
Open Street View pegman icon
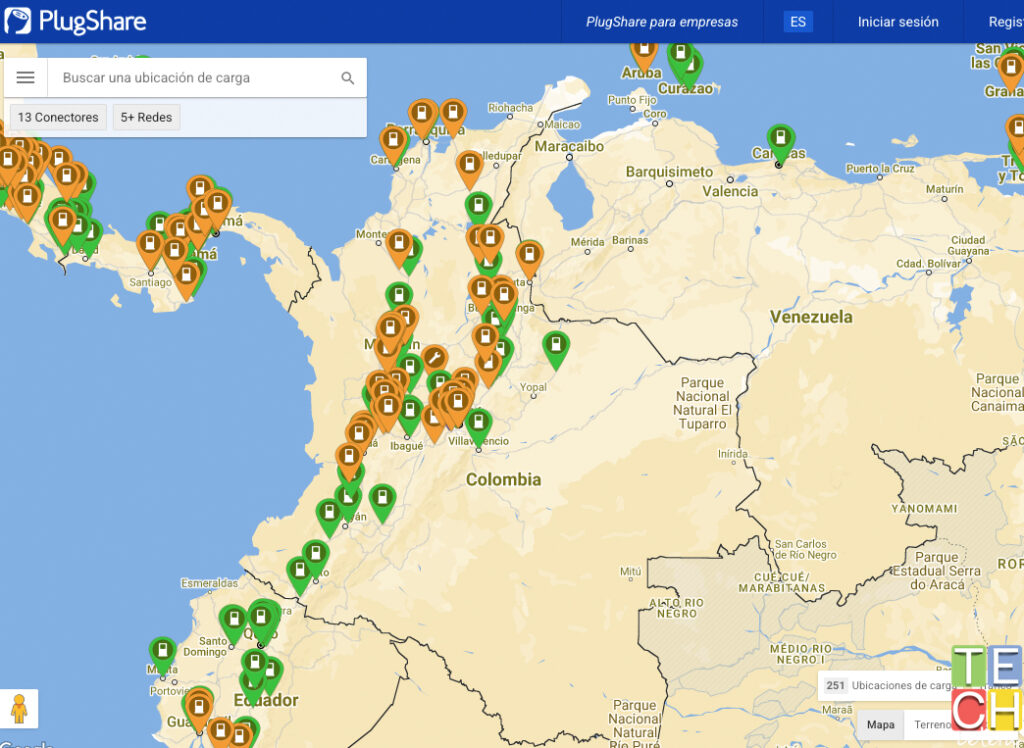[x=20, y=708]
